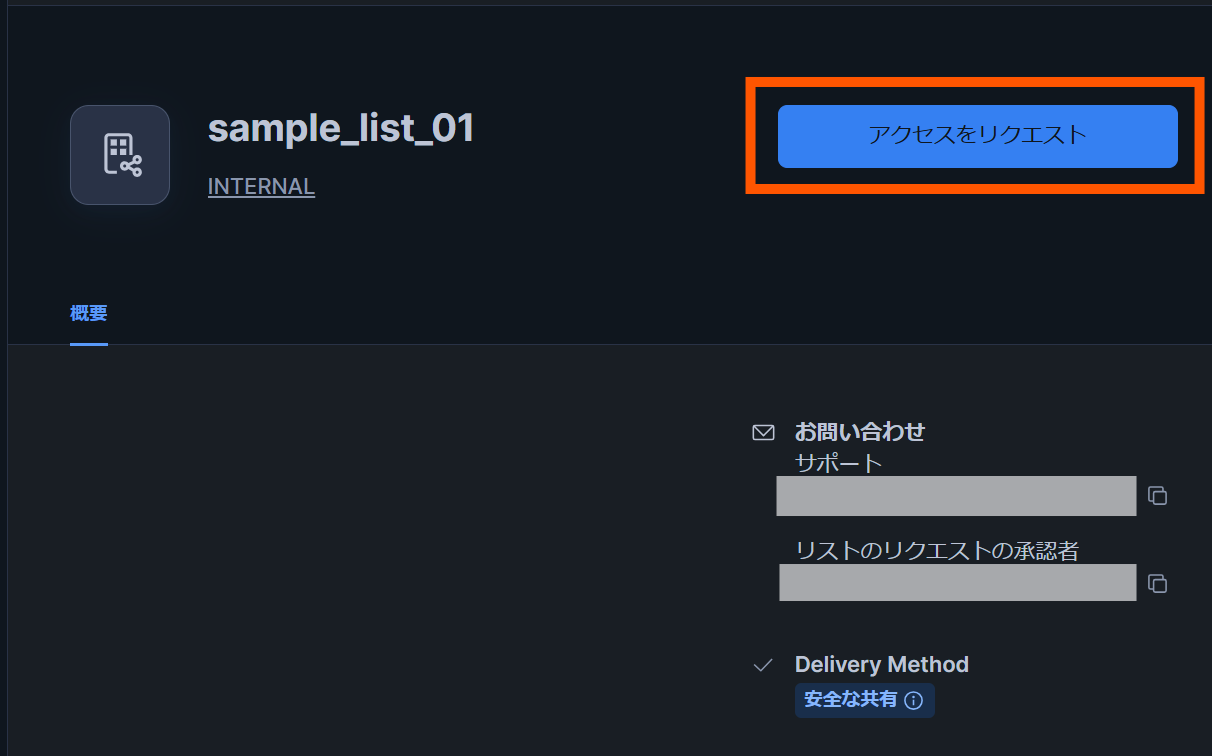The image size is (1212, 756).
Task: Select the sample_list_01 title text
Action: coord(341,128)
